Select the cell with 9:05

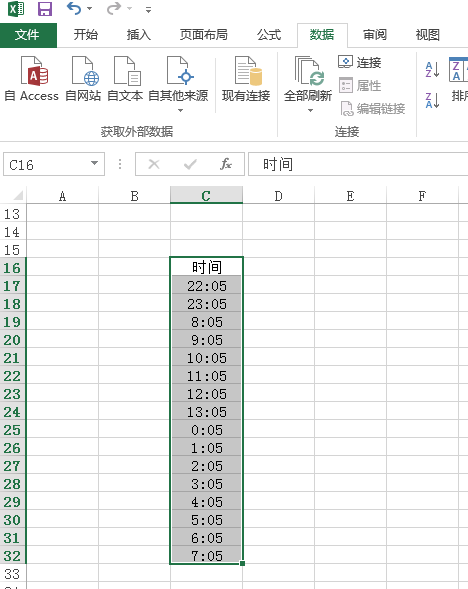pyautogui.click(x=206, y=340)
